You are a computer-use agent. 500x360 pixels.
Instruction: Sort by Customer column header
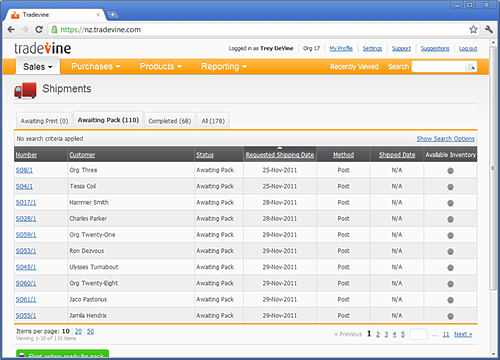[x=82, y=155]
